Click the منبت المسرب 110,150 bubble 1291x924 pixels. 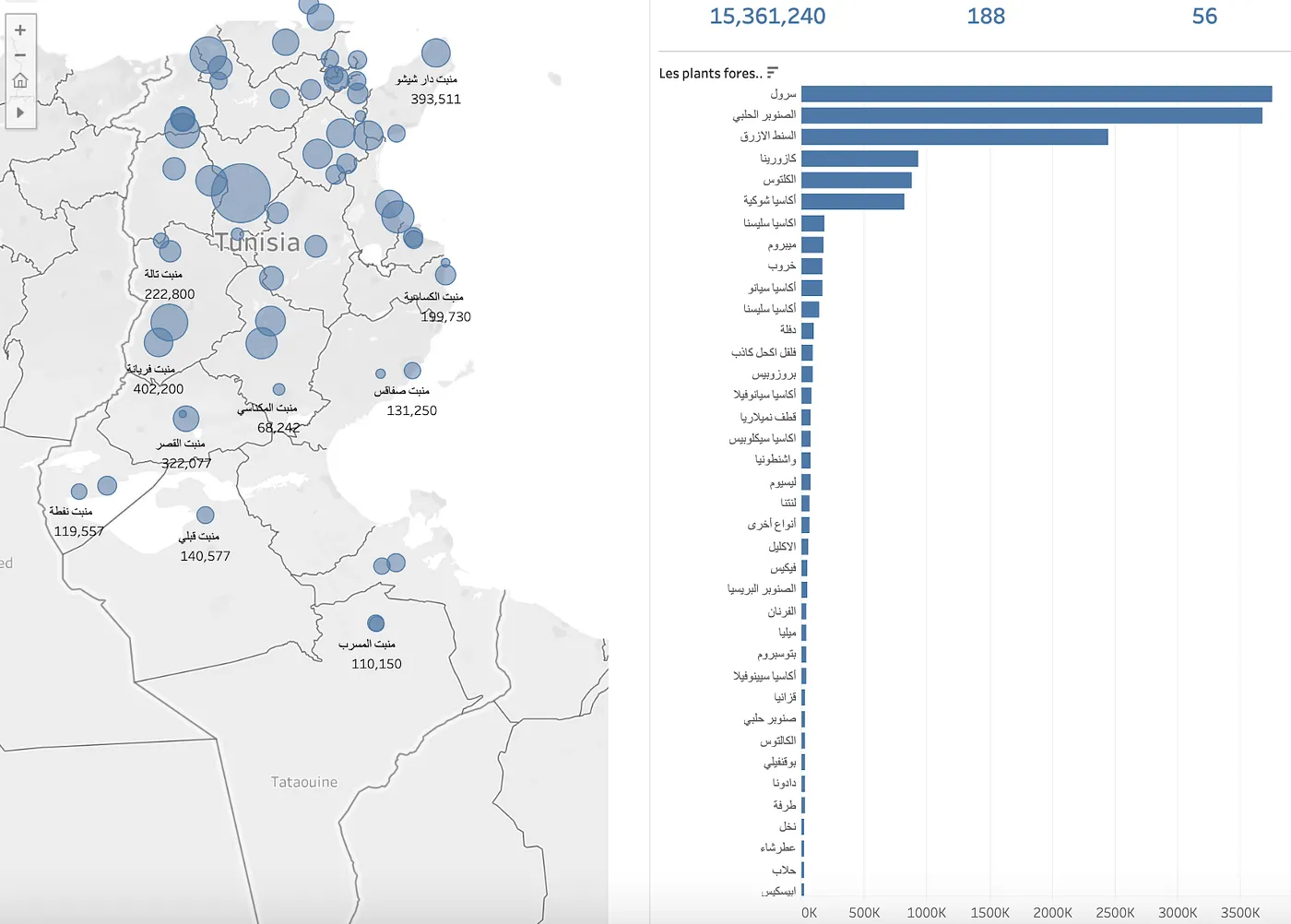tap(375, 623)
